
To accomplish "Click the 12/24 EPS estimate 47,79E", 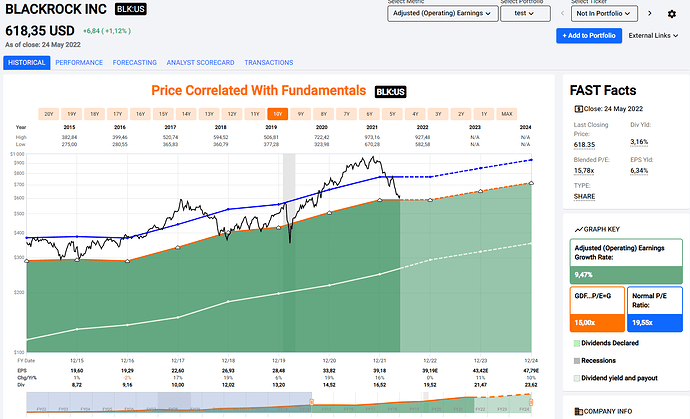I will point(531,371).
